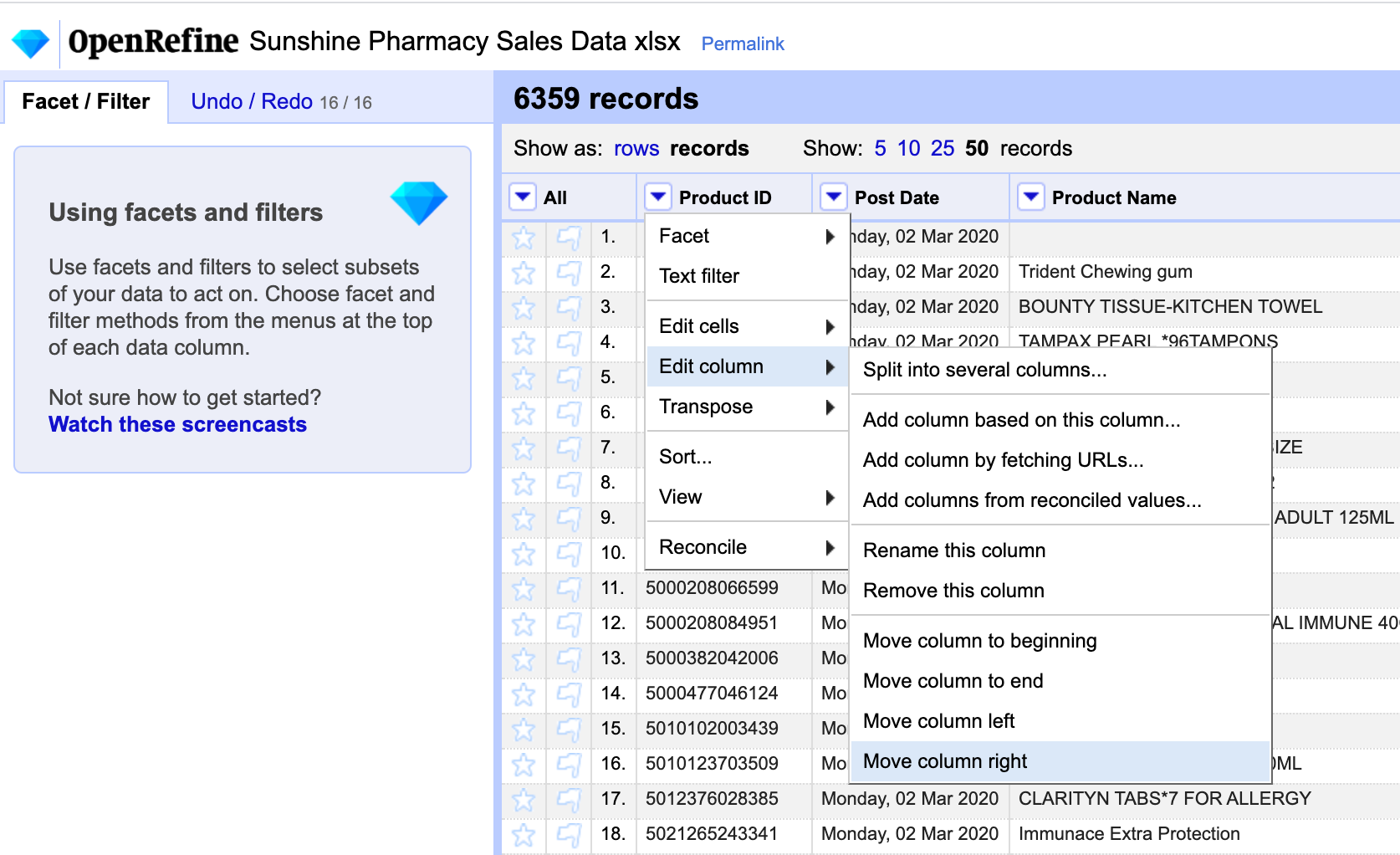Flag row 17 record
Viewport: 1400px width, 855px height.
pos(569,800)
